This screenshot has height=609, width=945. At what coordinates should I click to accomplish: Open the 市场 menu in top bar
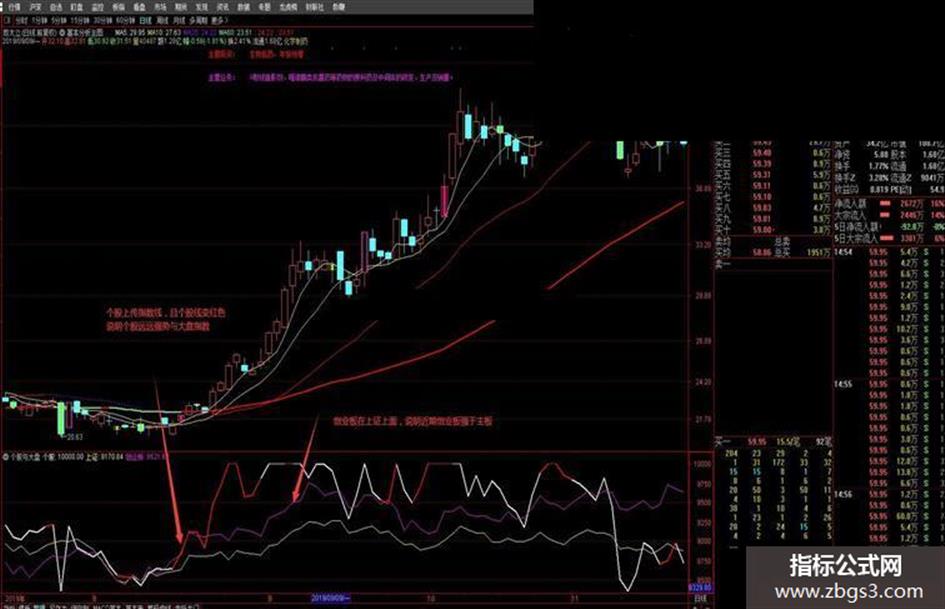(160, 7)
